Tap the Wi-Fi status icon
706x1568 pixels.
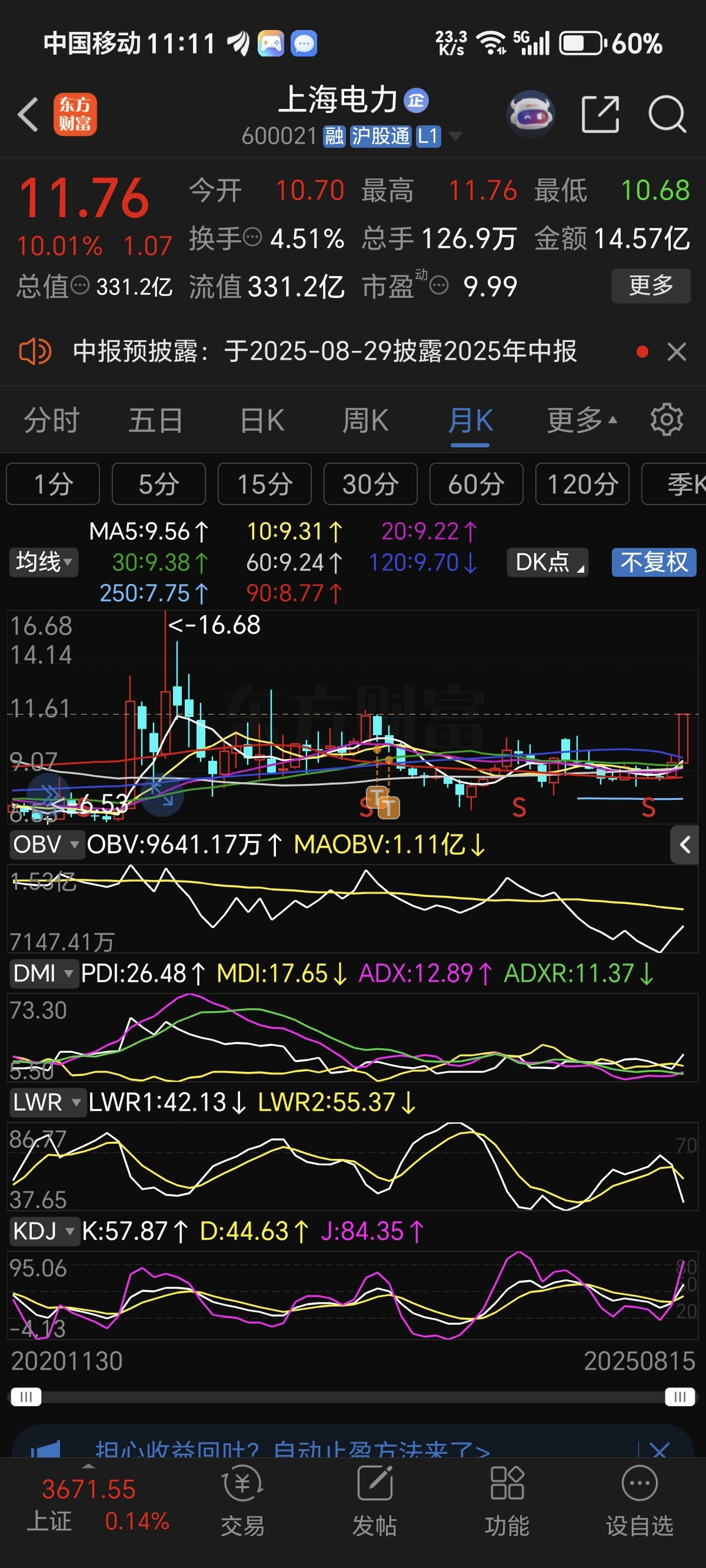[491, 43]
